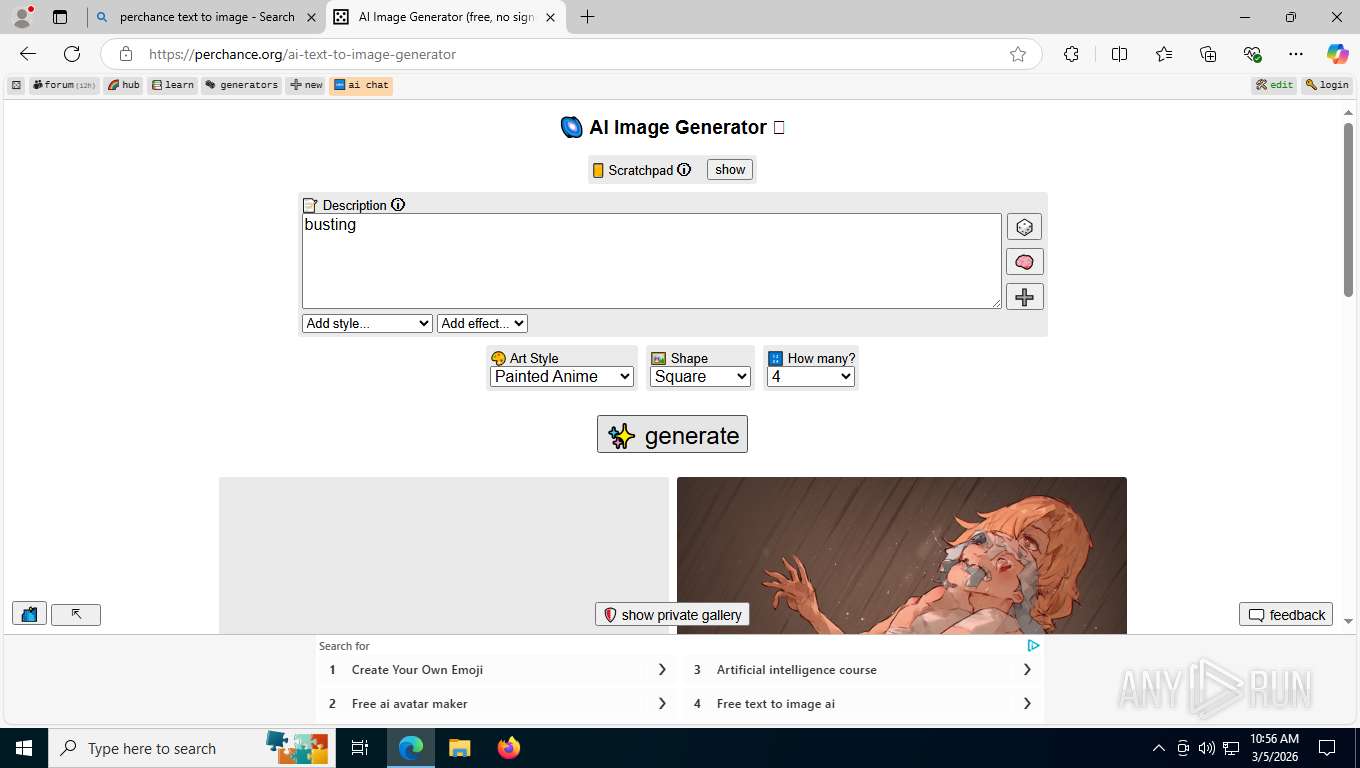Image resolution: width=1360 pixels, height=768 pixels.
Task: Dismiss the top bar with the X icon
Action: [x=16, y=85]
